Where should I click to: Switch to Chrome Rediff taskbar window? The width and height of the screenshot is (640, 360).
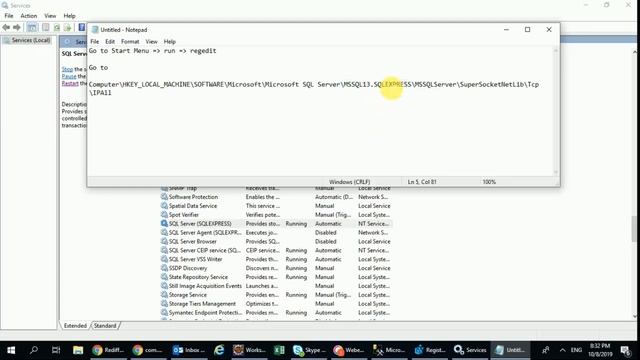click(108, 350)
